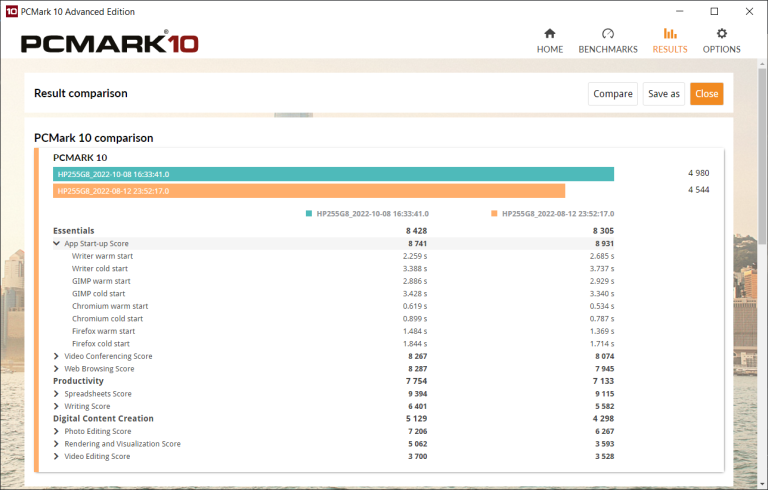Click the Save as button

pyautogui.click(x=663, y=94)
